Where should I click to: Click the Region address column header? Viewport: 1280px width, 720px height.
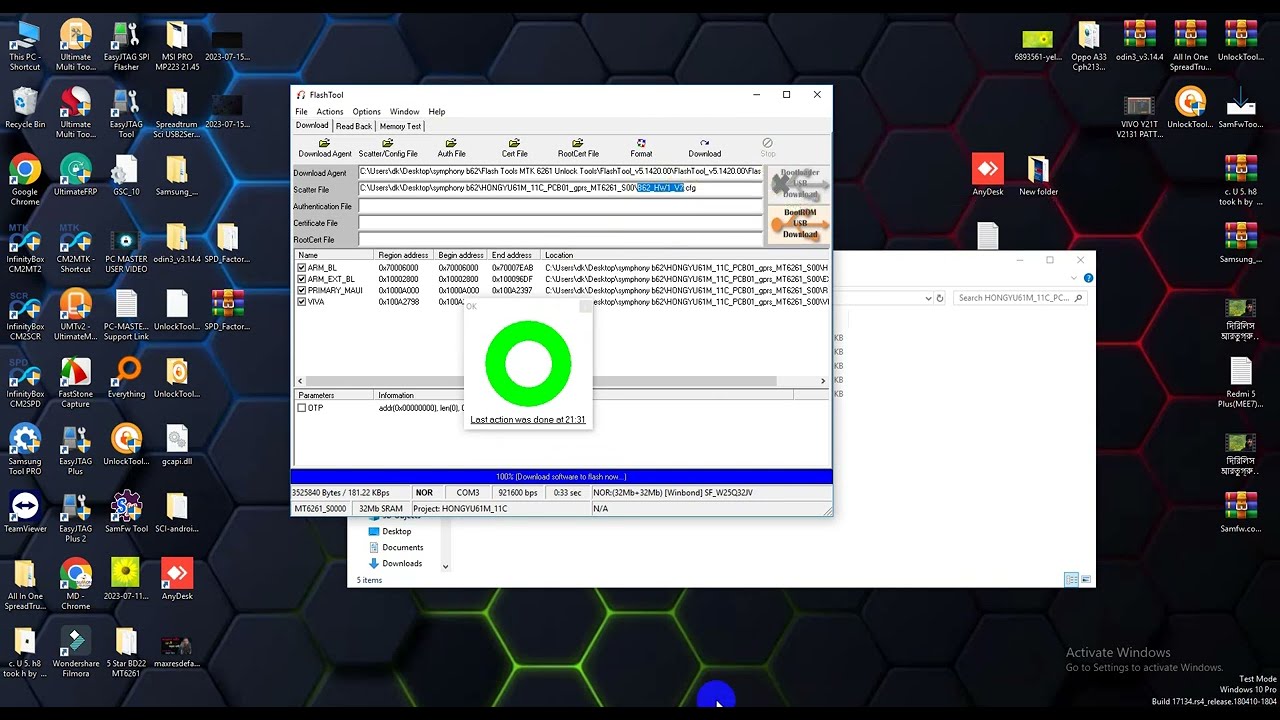click(404, 255)
